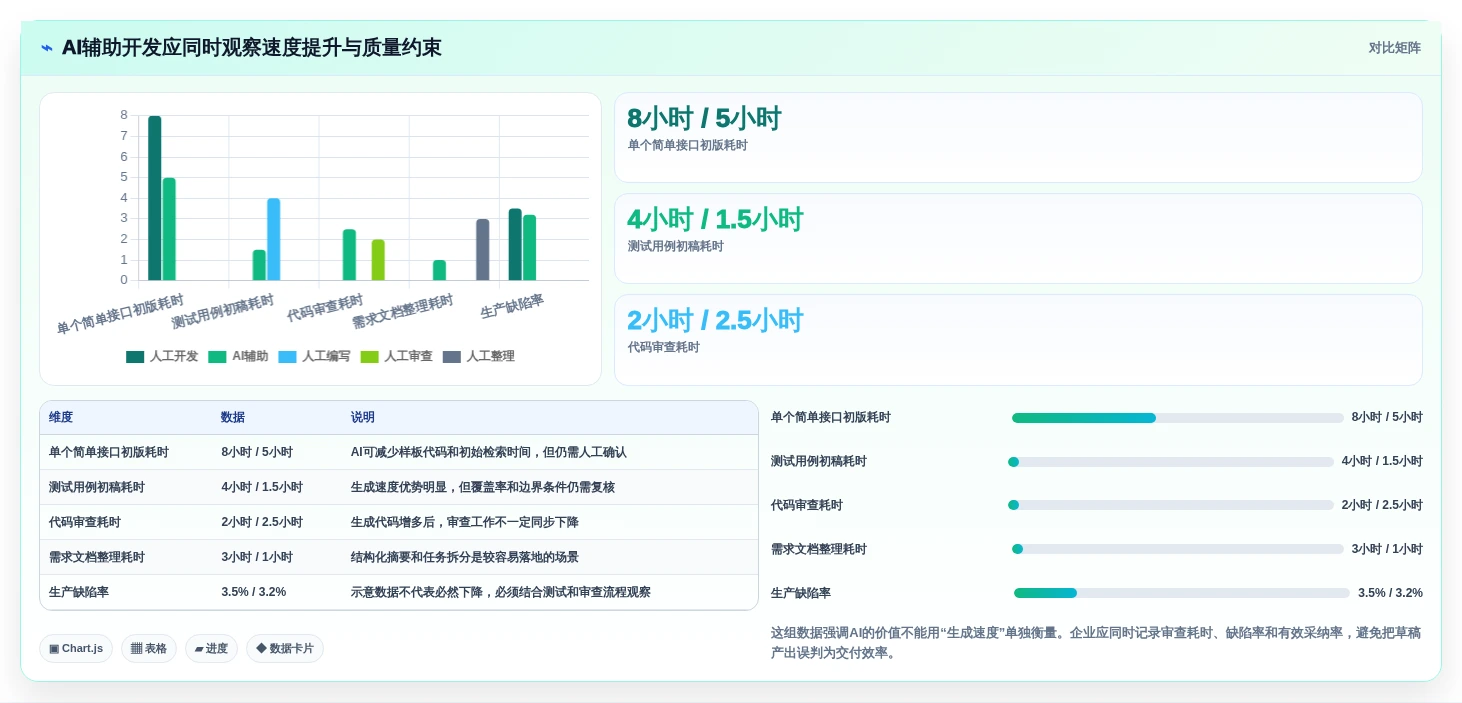Click the chart axis label 代码审查耗时
Viewport: 1462px width, 703px height.
(x=325, y=309)
